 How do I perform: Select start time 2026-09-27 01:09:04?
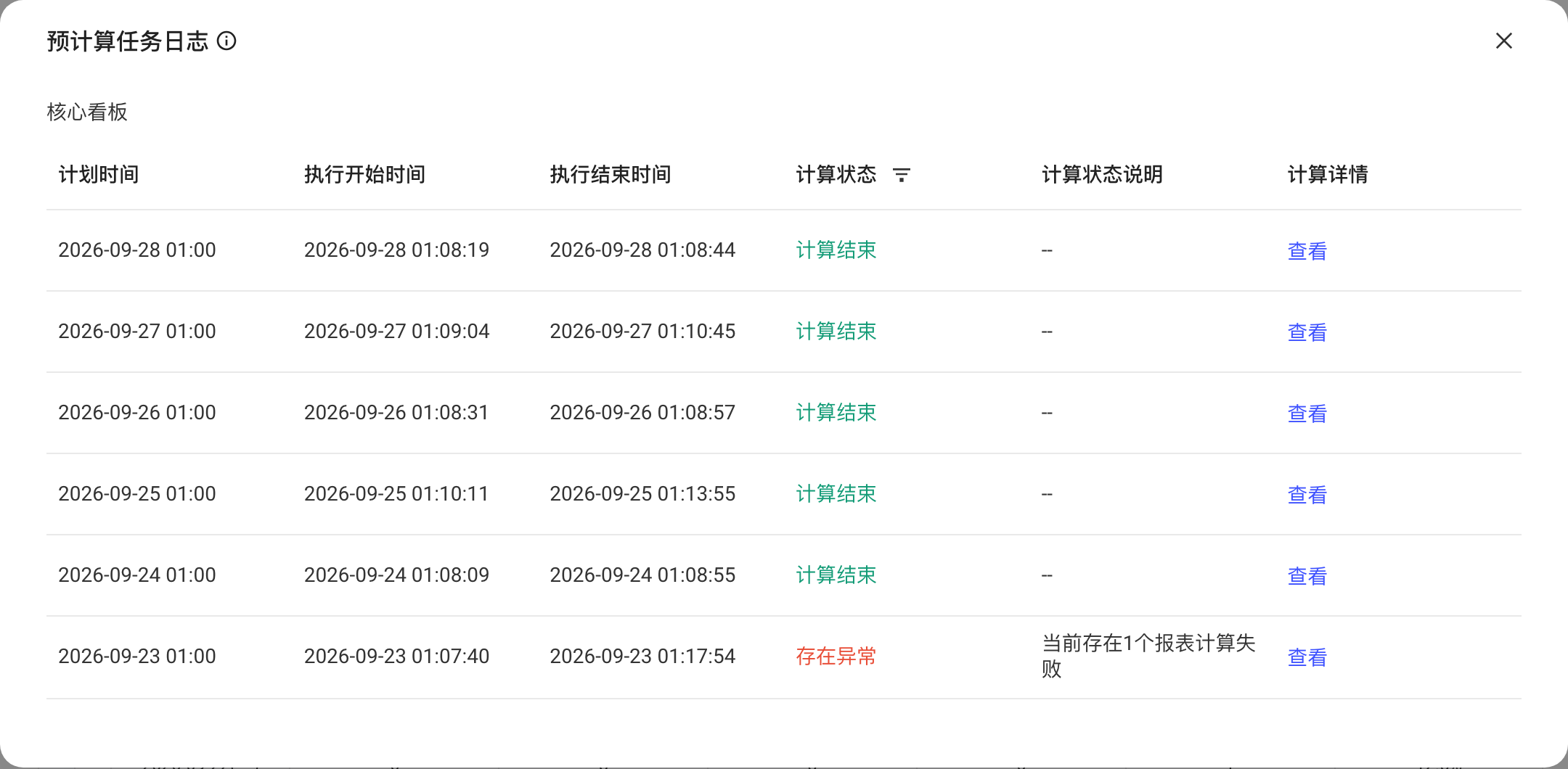pos(396,331)
